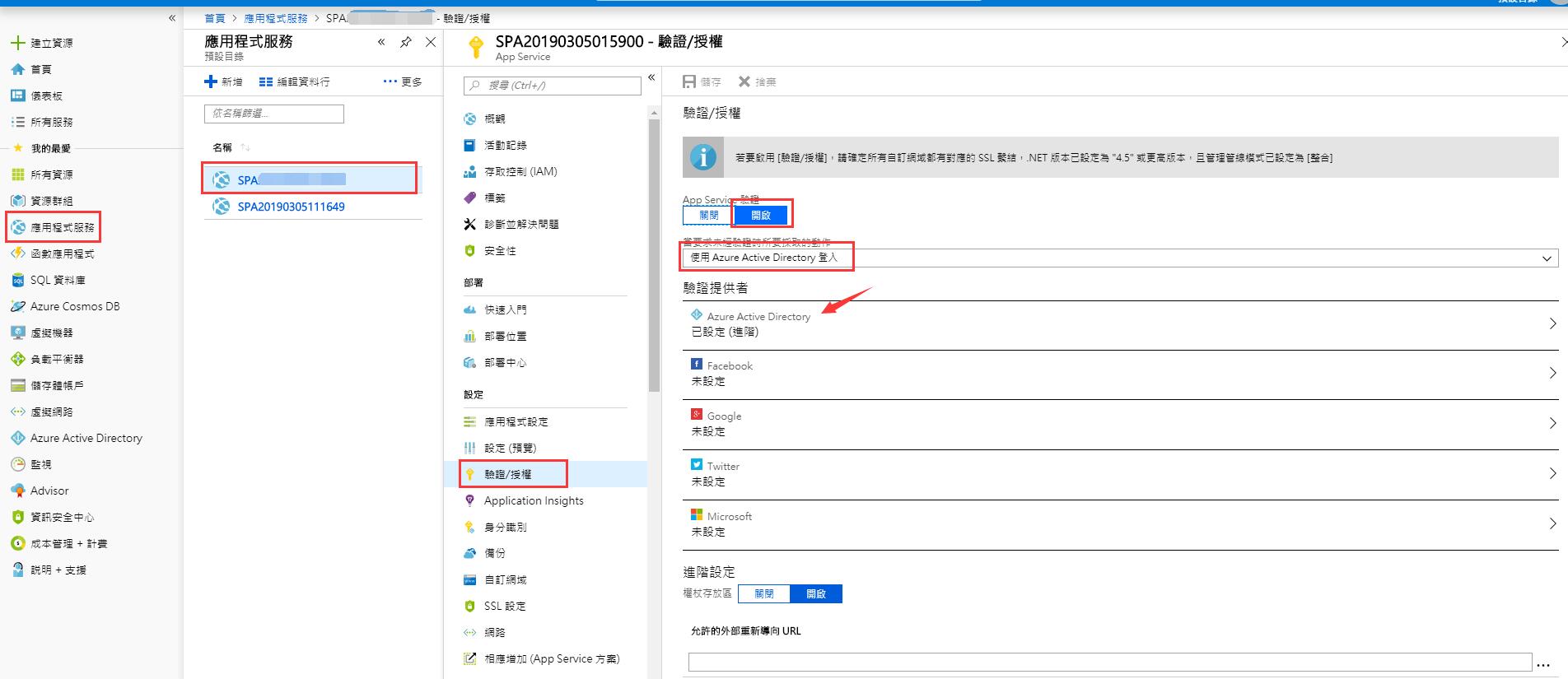The width and height of the screenshot is (1568, 679).
Task: Open the More ellipsis menu
Action: (x=403, y=81)
